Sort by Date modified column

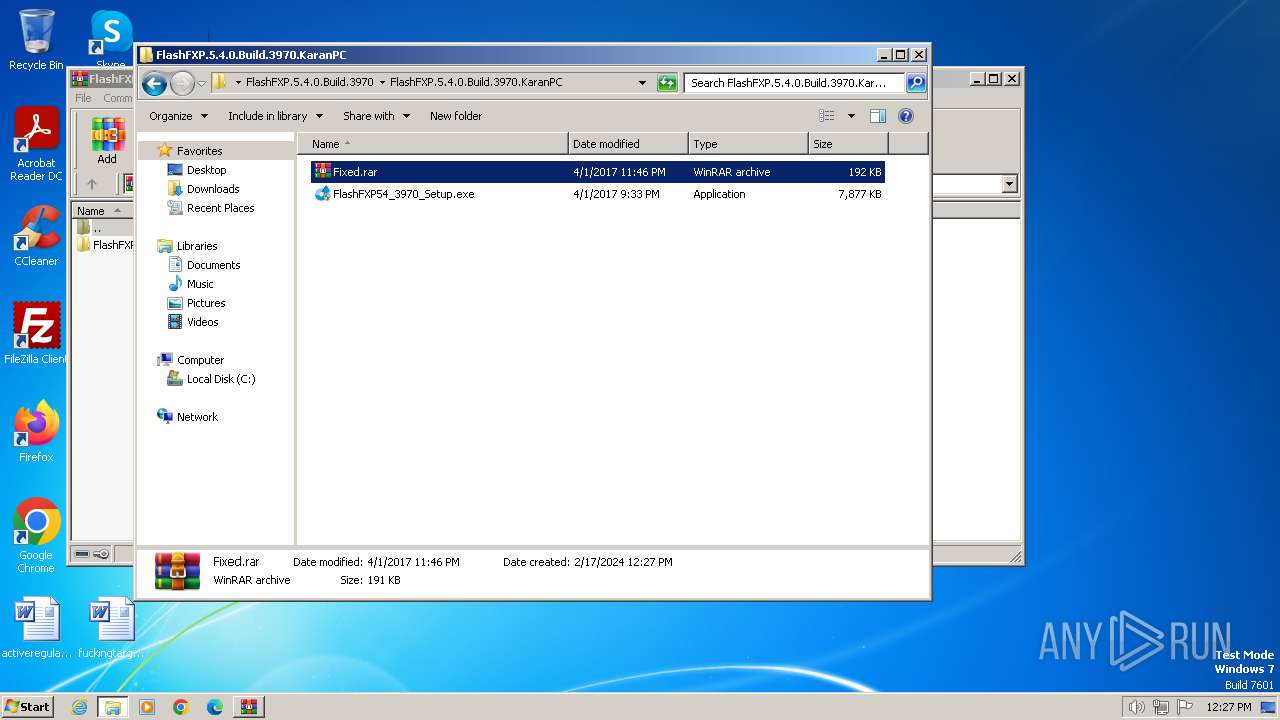coord(628,144)
